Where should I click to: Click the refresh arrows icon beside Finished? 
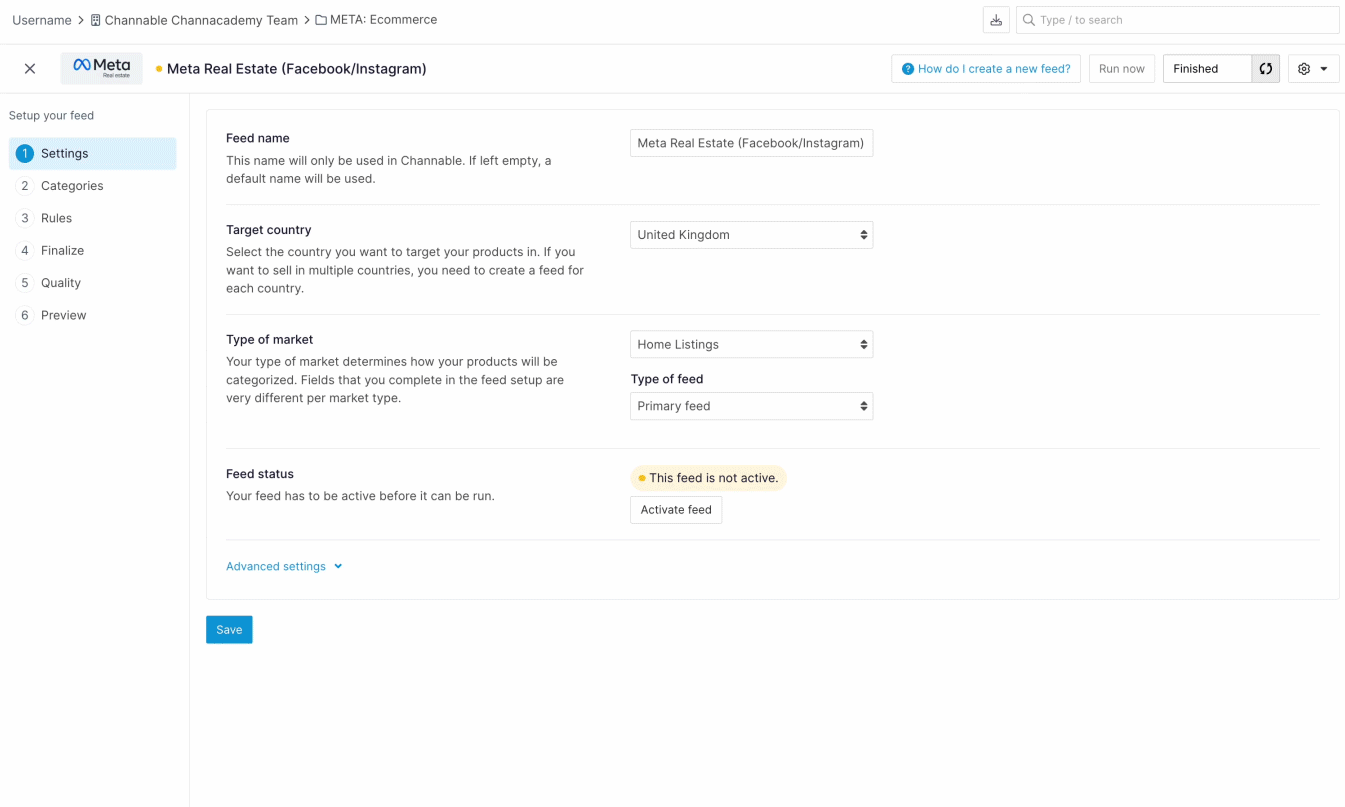point(1266,69)
